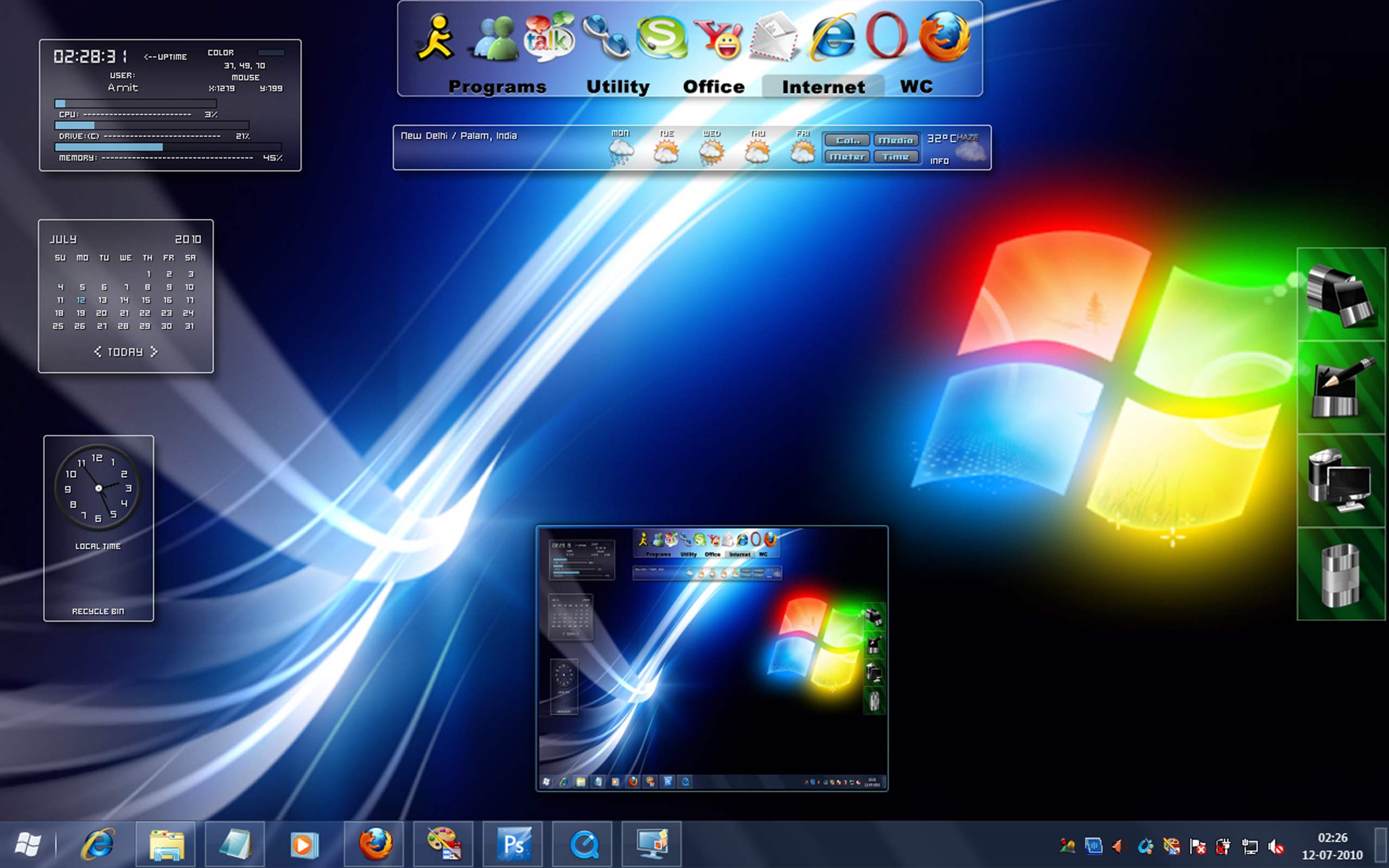Click the muted volume tray icon

(x=1276, y=846)
